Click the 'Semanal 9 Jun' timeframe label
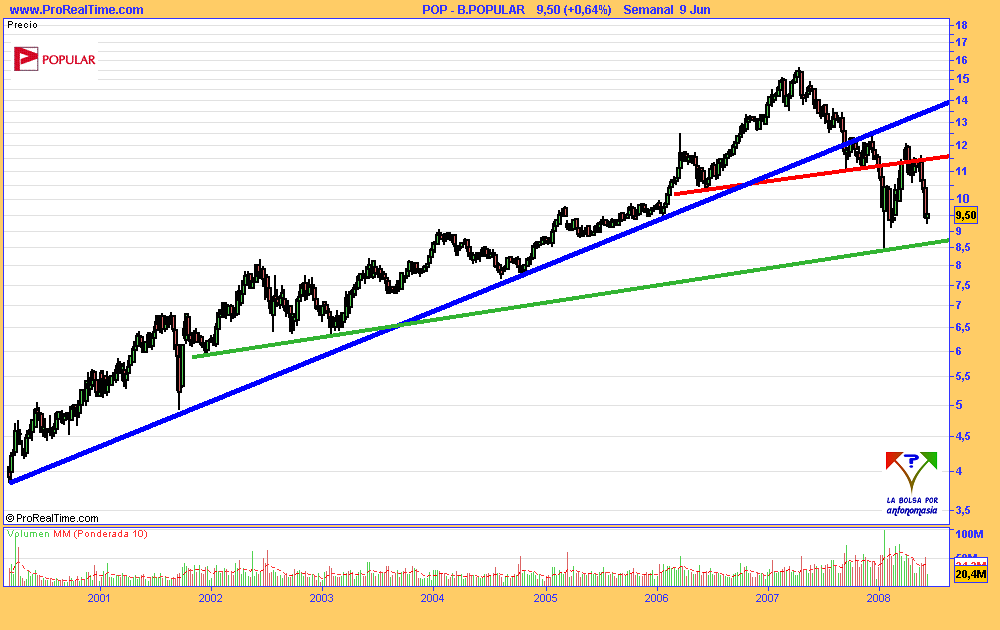 point(666,10)
